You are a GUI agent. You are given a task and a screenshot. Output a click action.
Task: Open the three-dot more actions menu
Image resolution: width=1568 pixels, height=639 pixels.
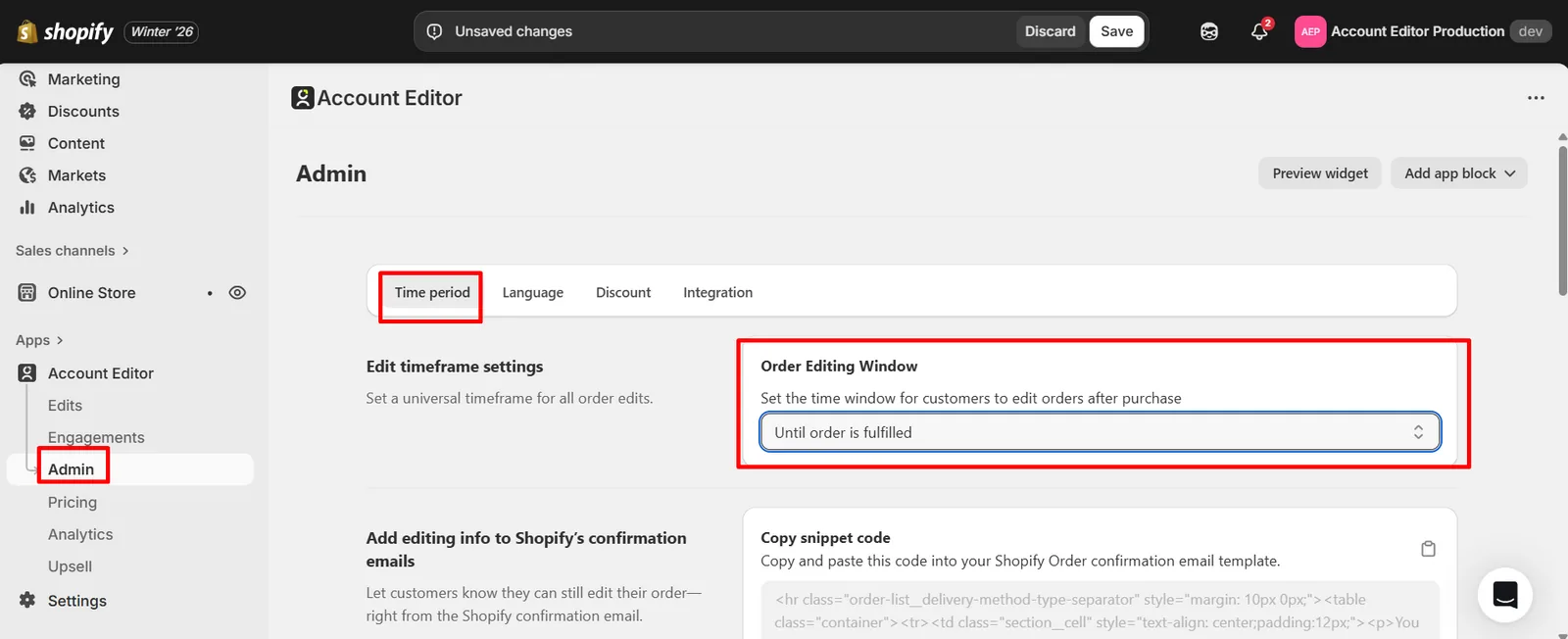(x=1536, y=98)
